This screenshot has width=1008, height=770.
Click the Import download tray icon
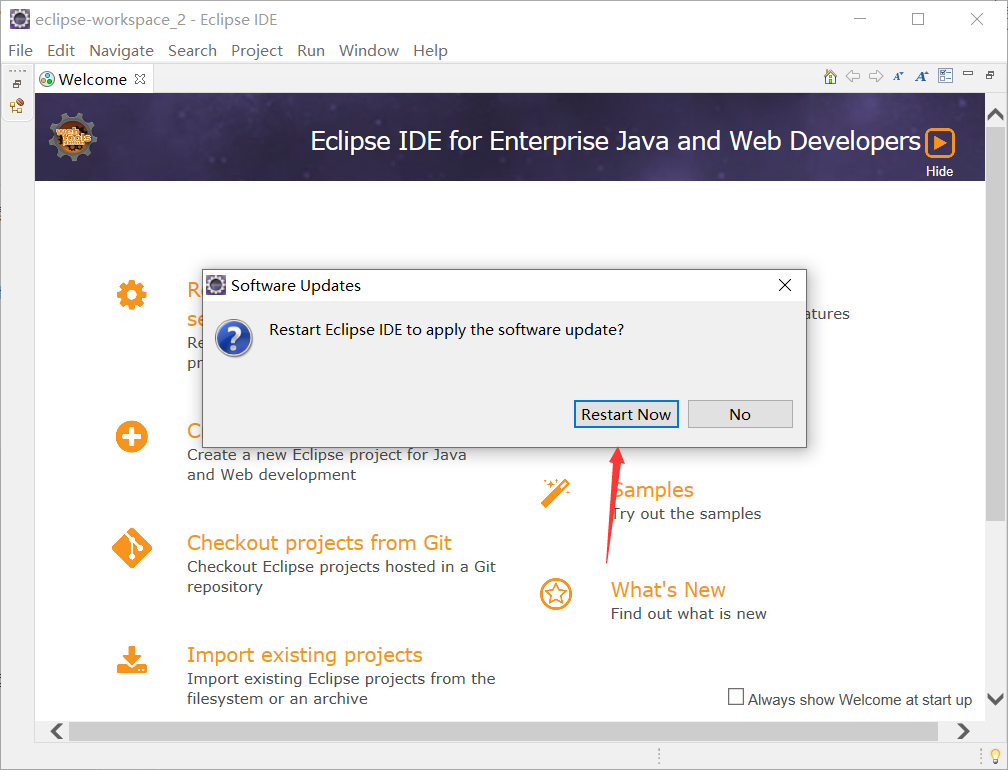click(132, 660)
